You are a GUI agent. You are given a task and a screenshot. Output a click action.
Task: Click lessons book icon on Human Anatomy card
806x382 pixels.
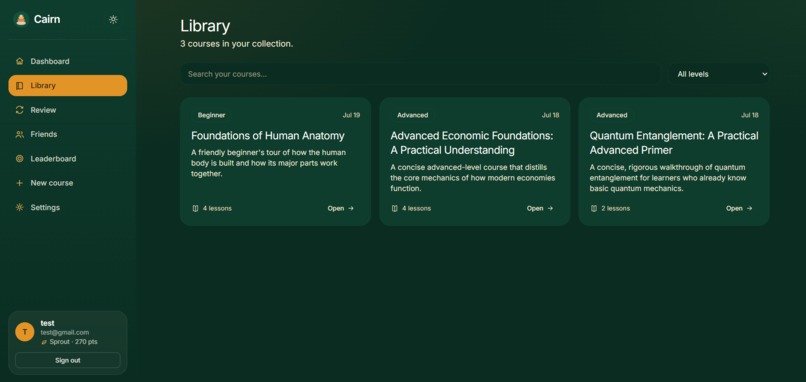click(195, 208)
